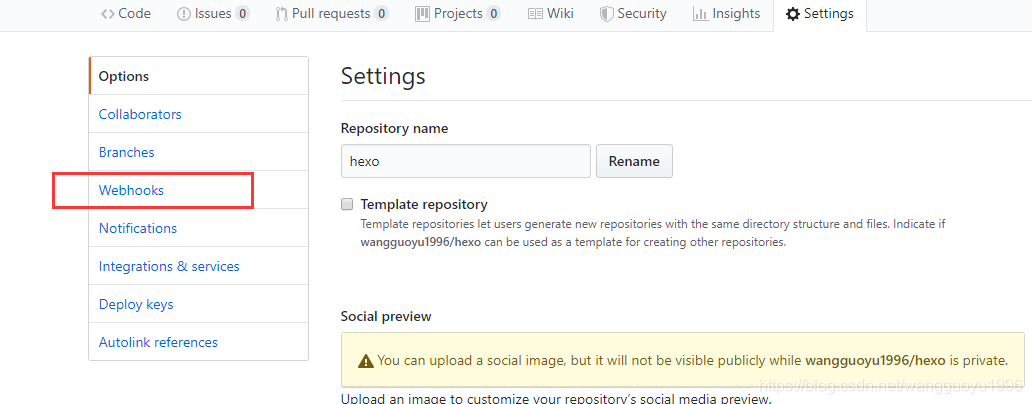Open Deploy keys settings
Viewport: 1032px width, 404px height.
[198, 304]
